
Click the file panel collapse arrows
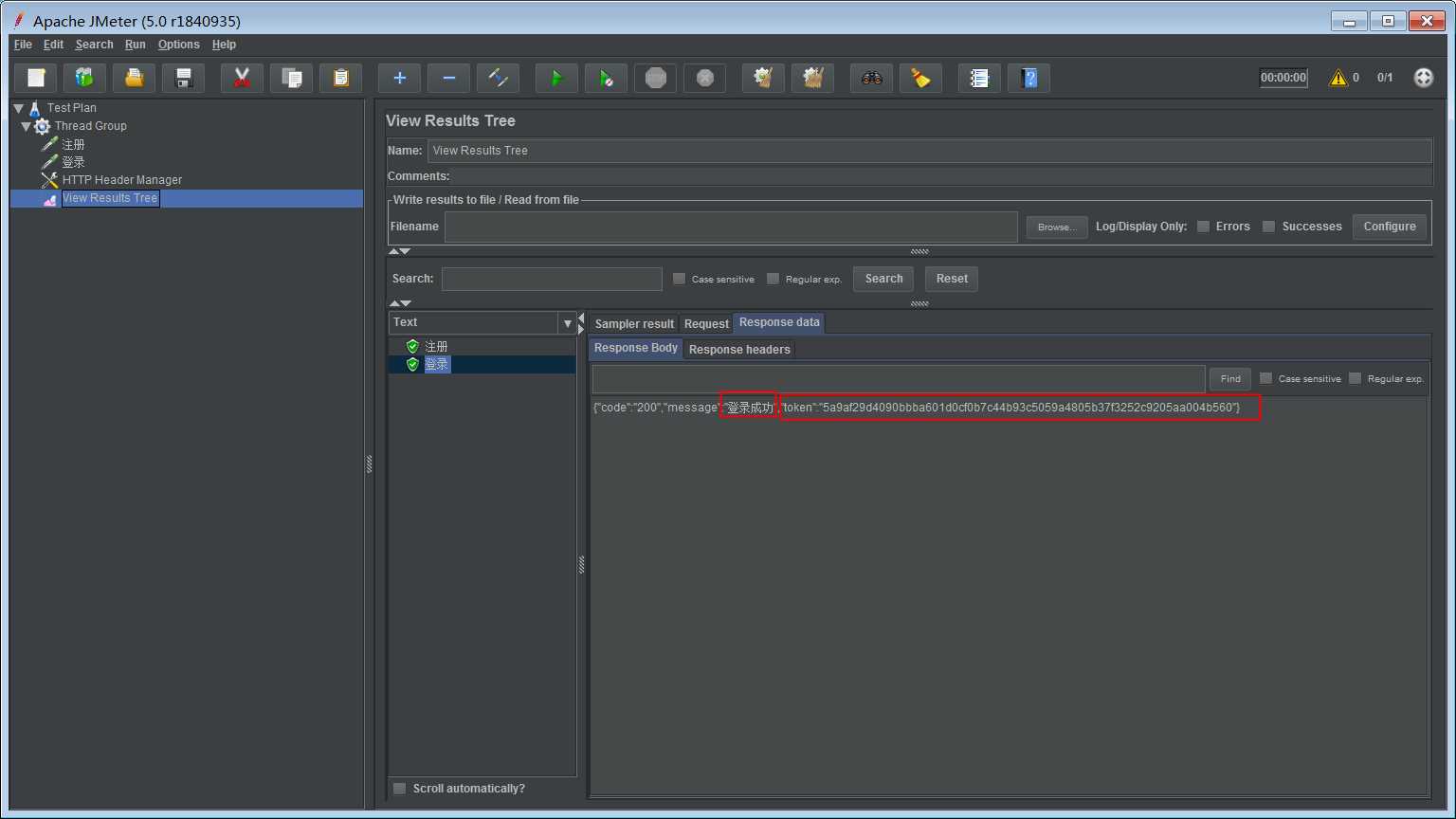[x=400, y=251]
